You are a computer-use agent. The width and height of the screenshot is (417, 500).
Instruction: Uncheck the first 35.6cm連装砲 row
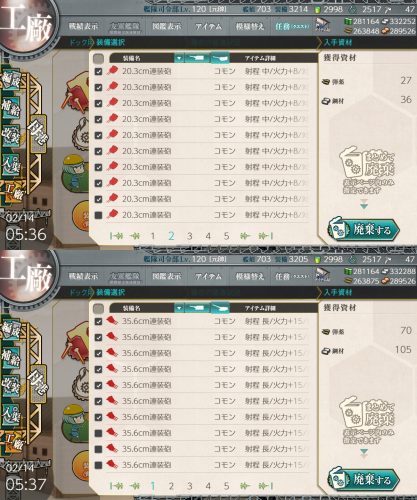point(98,321)
